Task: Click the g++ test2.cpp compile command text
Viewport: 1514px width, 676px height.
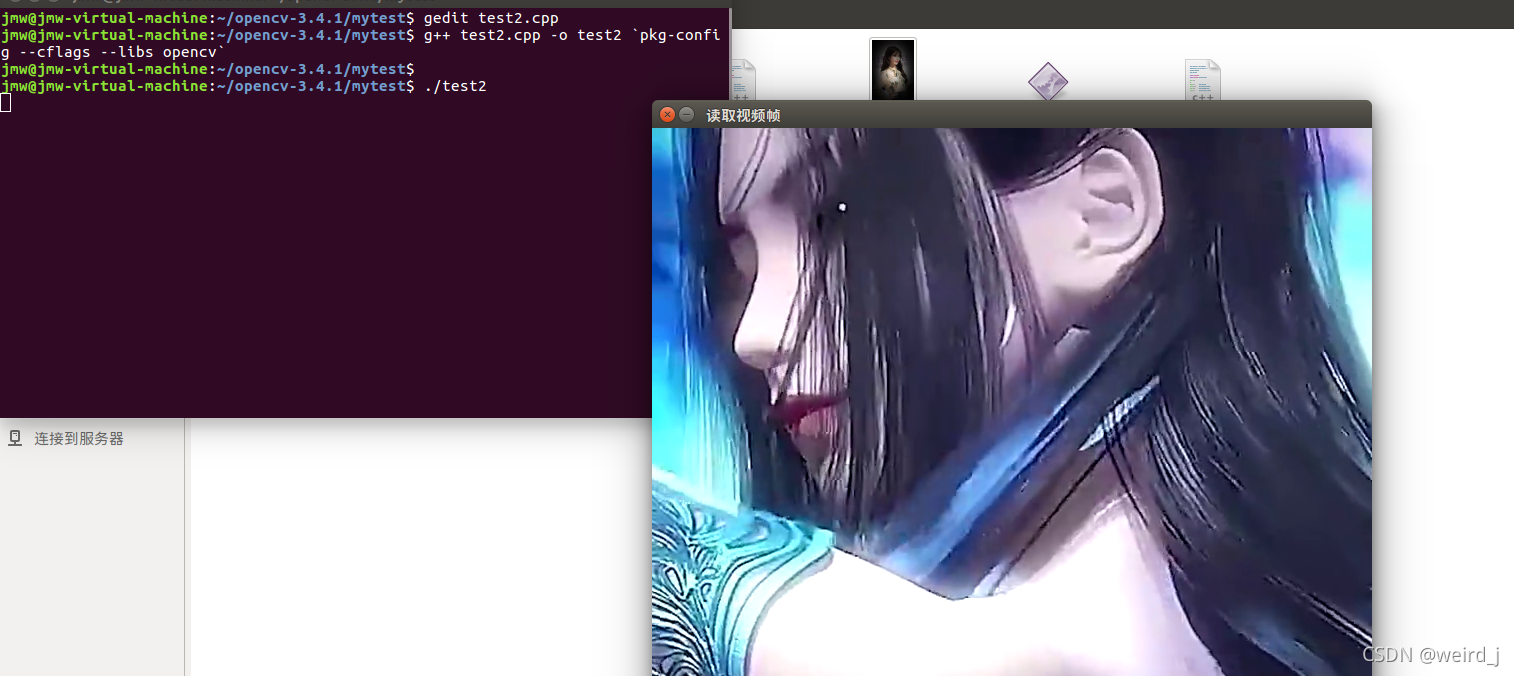Action: click(x=360, y=43)
